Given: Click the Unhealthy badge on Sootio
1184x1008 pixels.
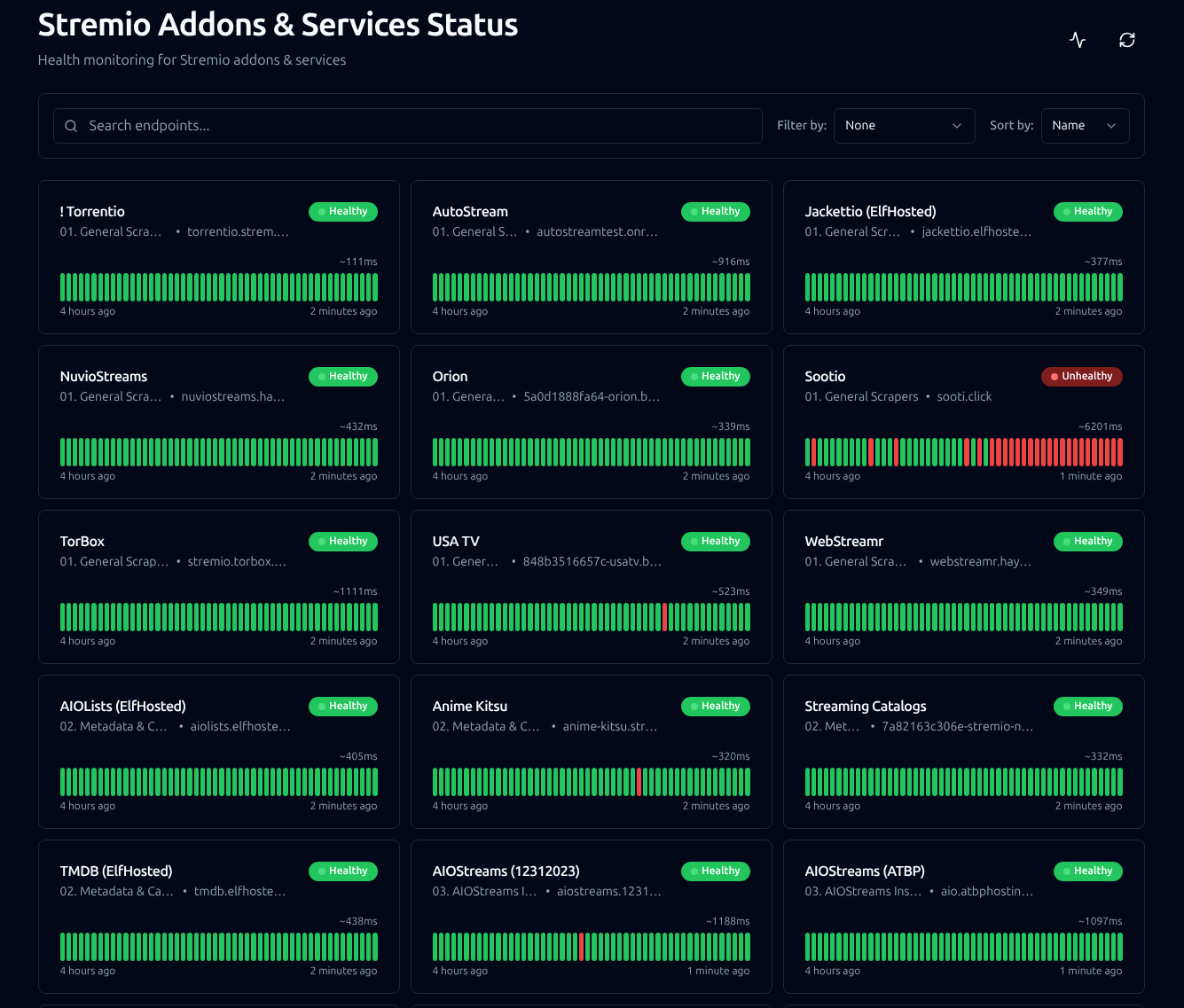Looking at the screenshot, I should [x=1082, y=376].
